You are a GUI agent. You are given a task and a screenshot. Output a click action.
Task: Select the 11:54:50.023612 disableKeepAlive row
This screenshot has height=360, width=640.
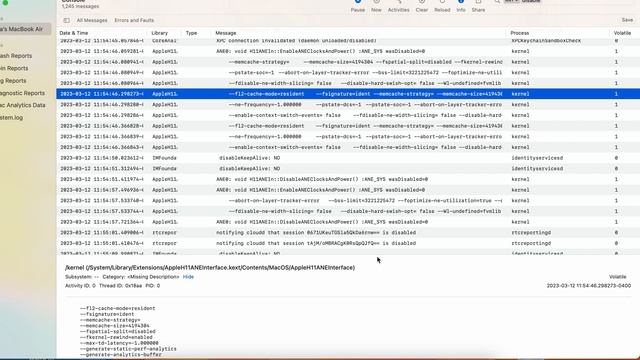pos(348,158)
